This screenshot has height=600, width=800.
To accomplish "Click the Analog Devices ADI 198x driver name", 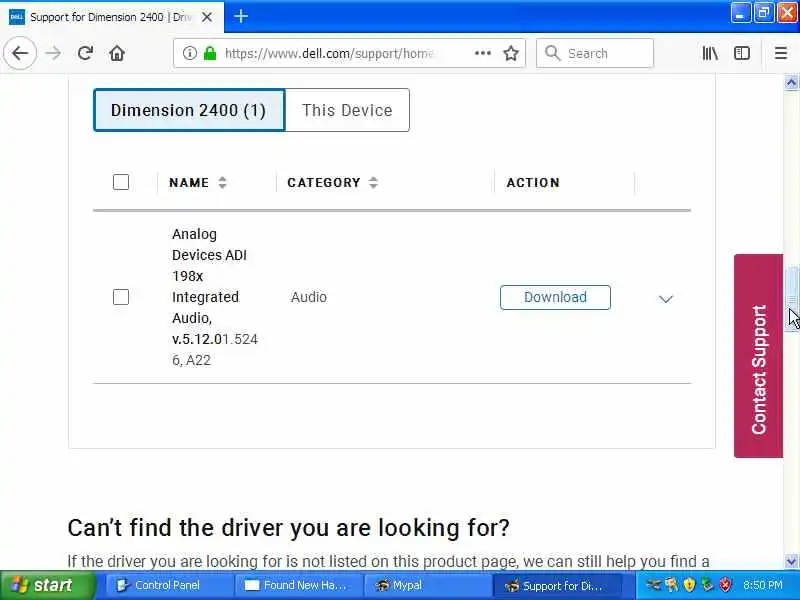I will point(215,297).
